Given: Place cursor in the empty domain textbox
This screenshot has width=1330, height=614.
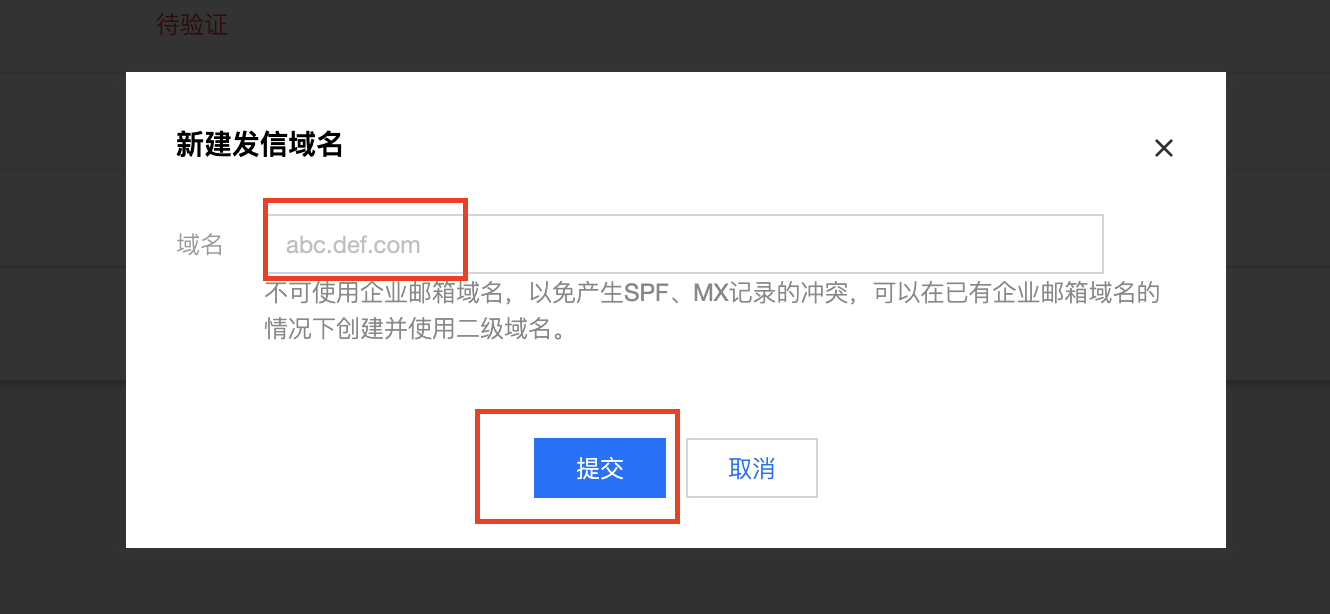Looking at the screenshot, I should point(684,244).
